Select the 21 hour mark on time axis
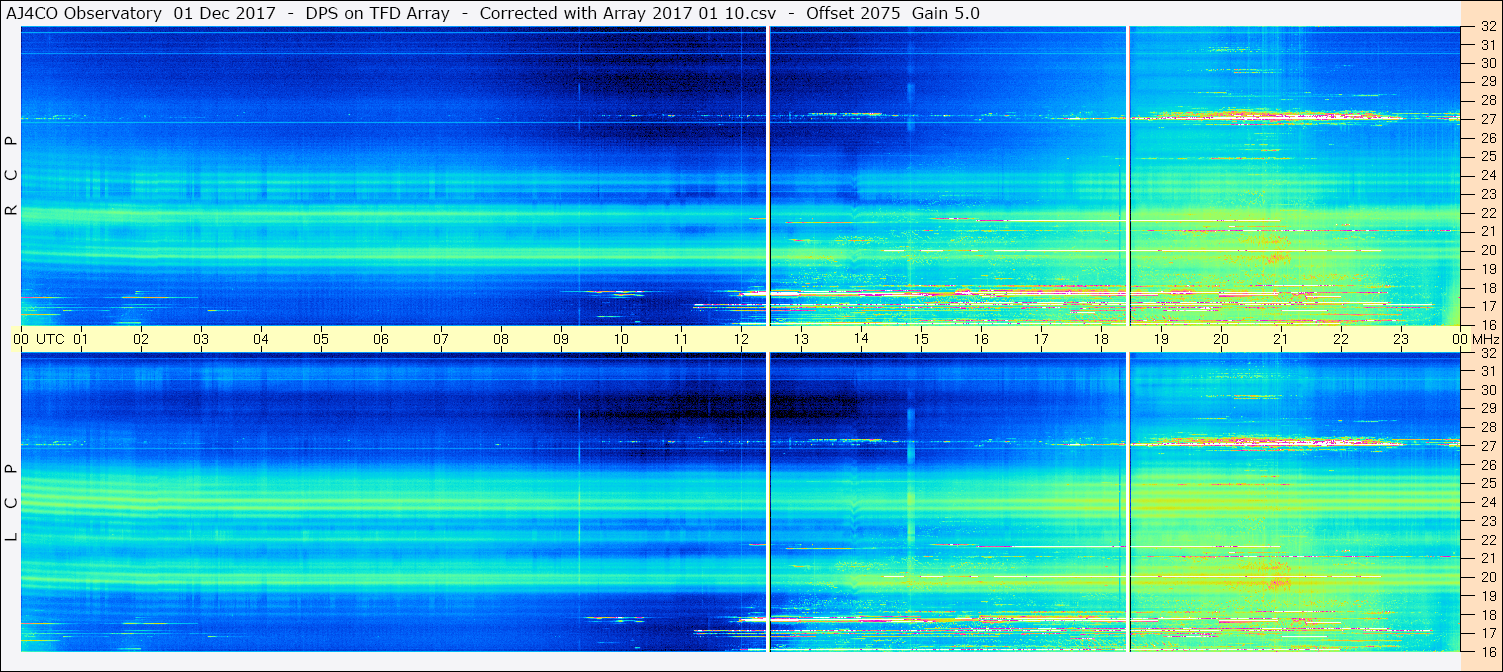Image resolution: width=1503 pixels, height=672 pixels. 1281,339
